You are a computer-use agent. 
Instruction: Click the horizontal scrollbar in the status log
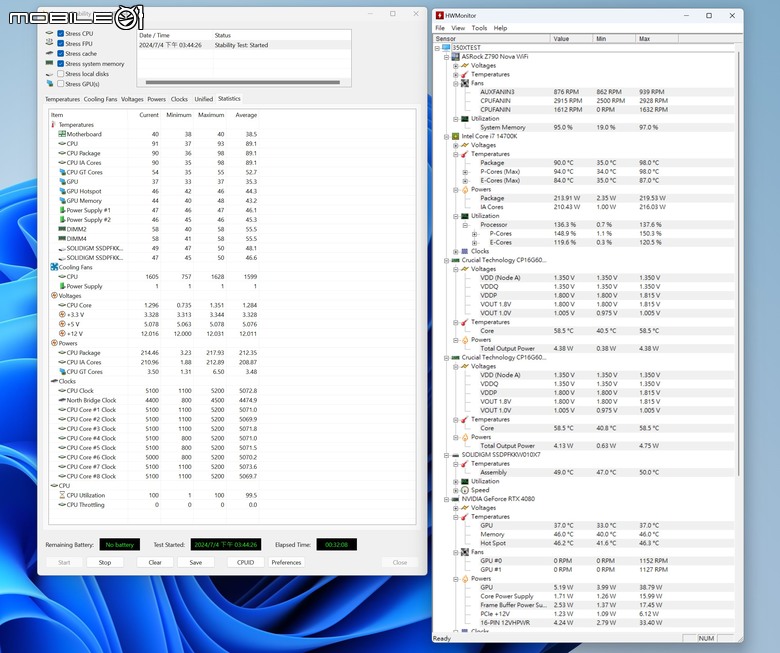(243, 82)
